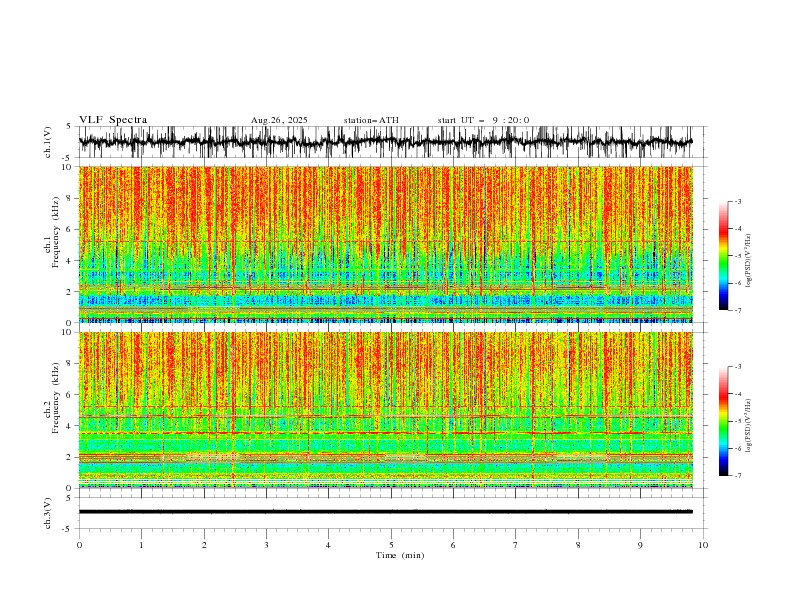792x612 pixels.
Task: Click the time axis tick label '8'
Action: [578, 545]
